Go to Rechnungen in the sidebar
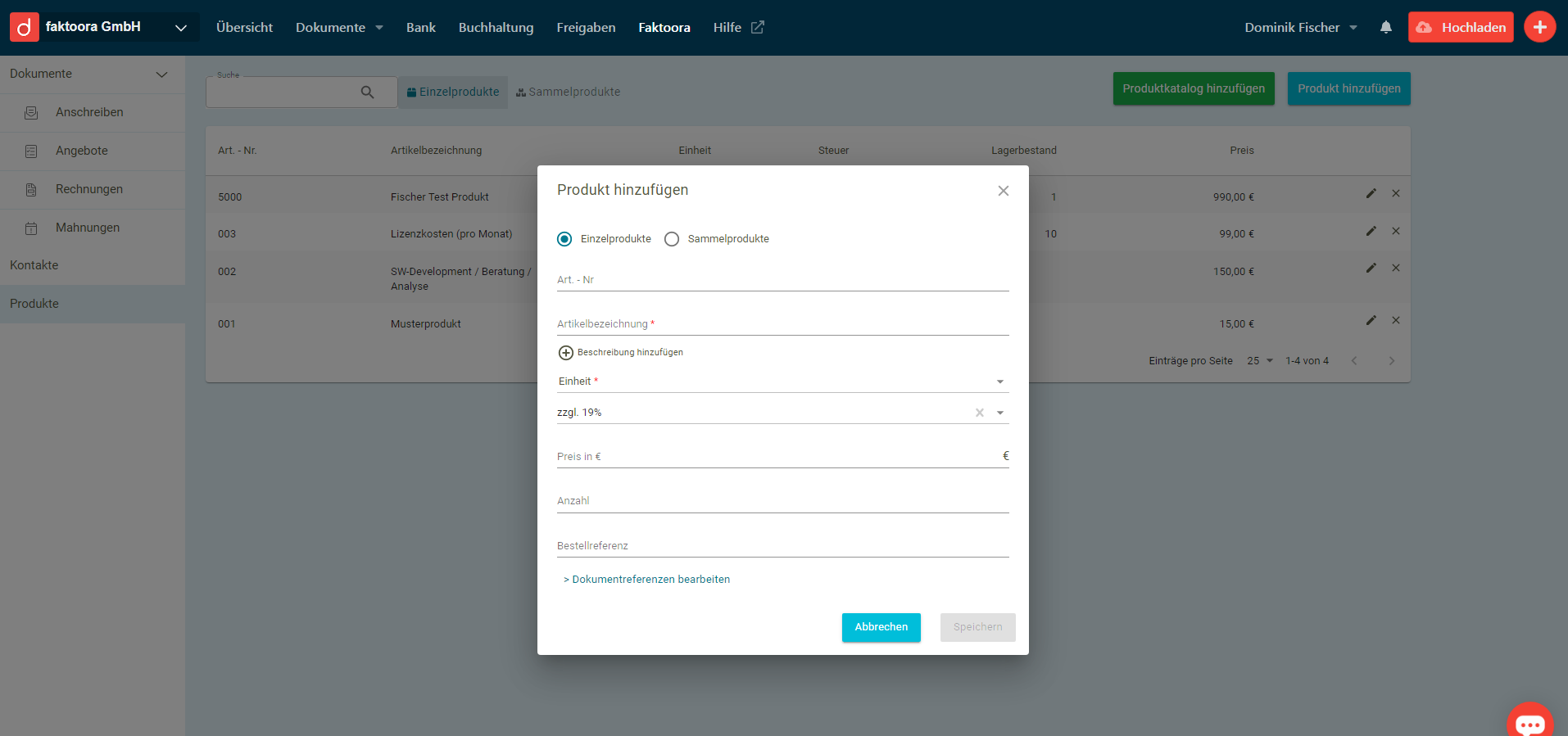This screenshot has height=736, width=1568. 88,189
